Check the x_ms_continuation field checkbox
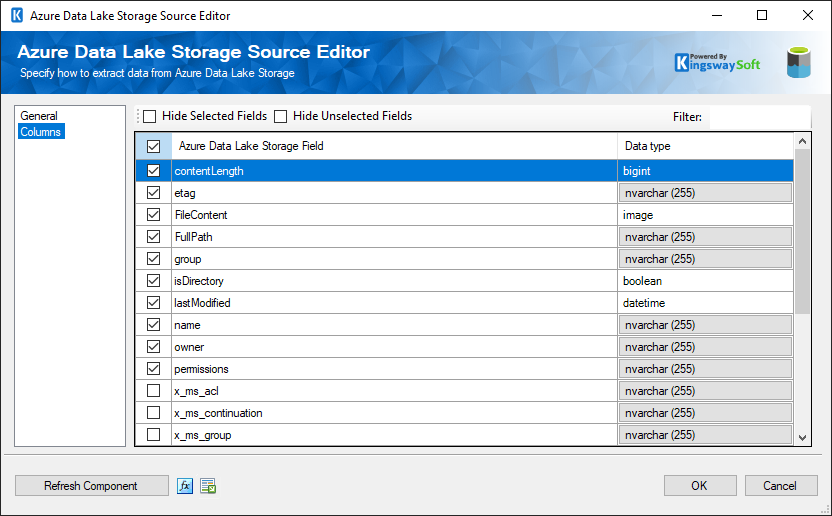Image resolution: width=832 pixels, height=516 pixels. click(153, 412)
